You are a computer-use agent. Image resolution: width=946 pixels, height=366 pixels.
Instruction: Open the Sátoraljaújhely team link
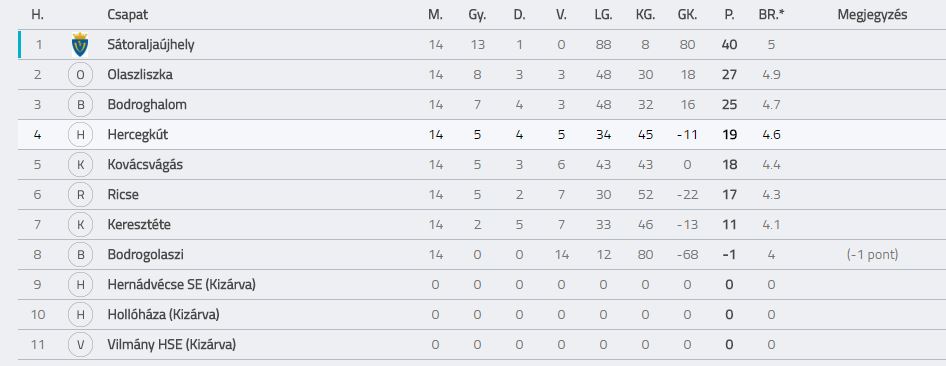(x=151, y=45)
